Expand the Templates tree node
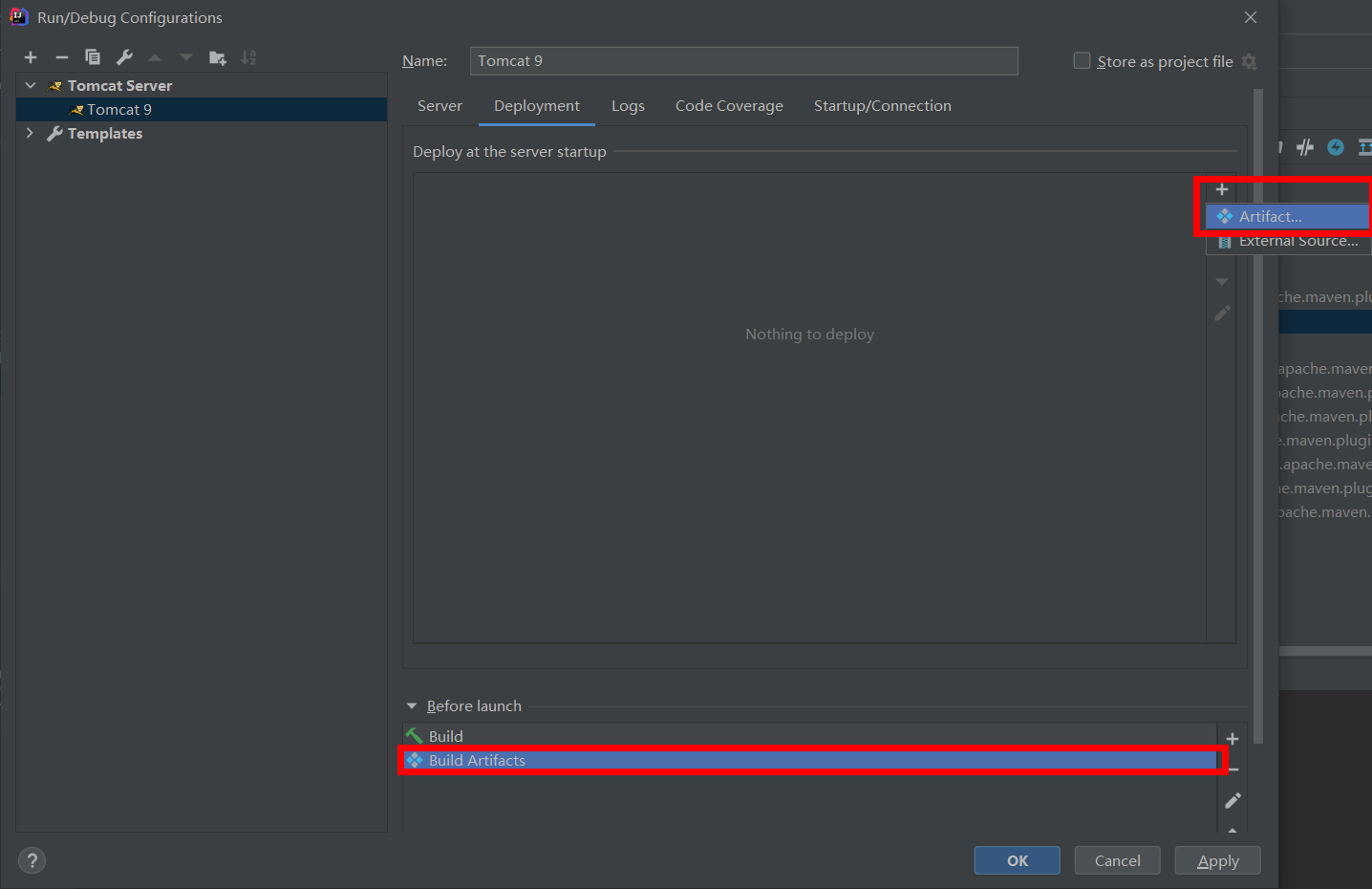 [x=31, y=133]
